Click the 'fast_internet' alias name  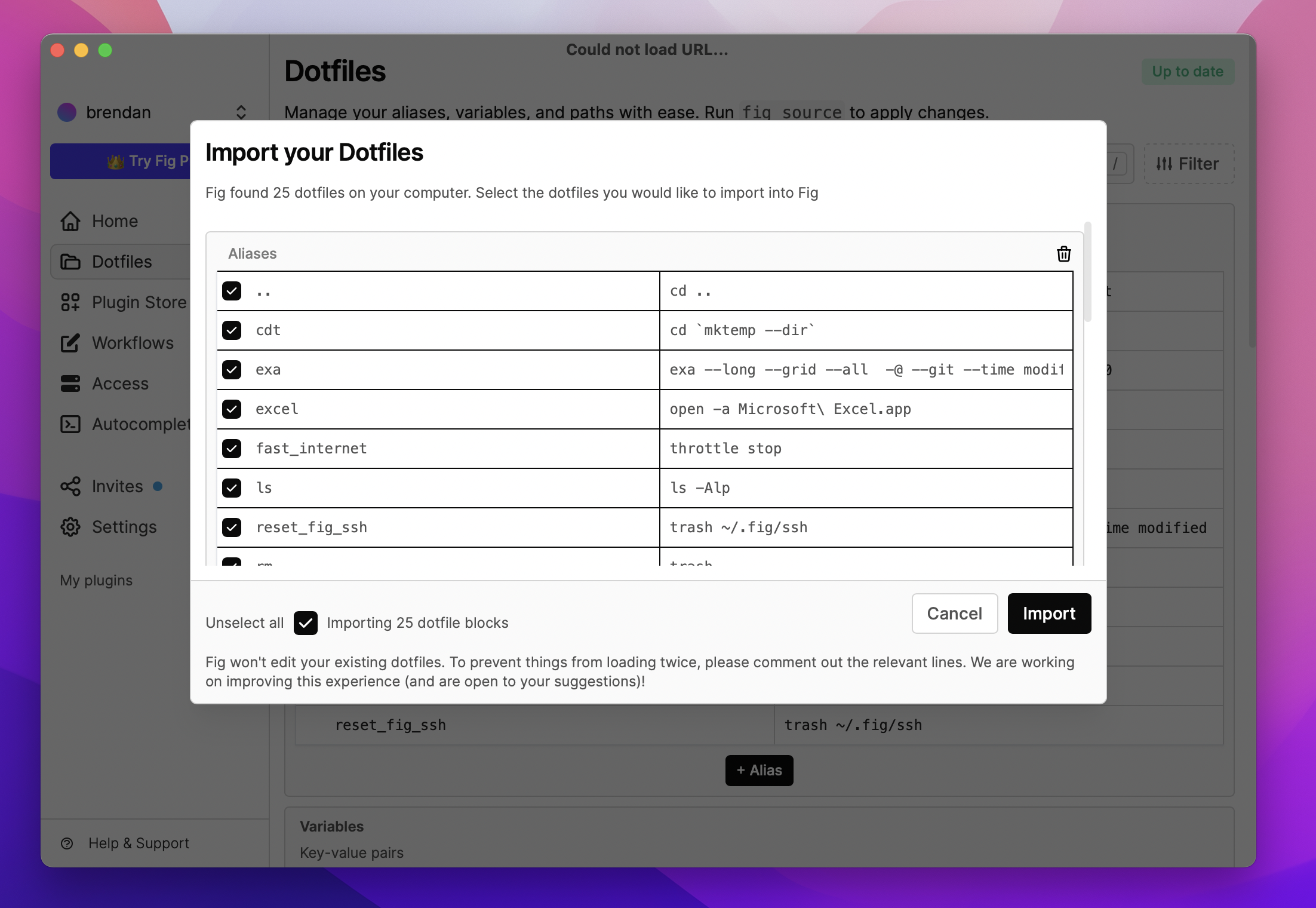(x=311, y=449)
